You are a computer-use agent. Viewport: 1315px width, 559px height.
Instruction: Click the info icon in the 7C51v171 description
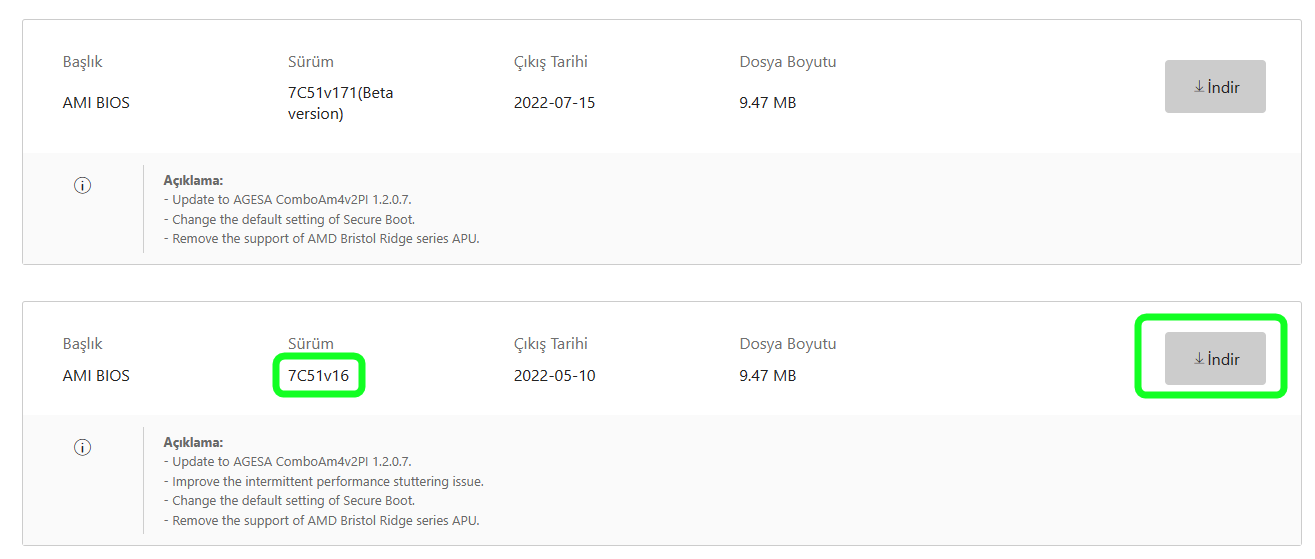83,186
